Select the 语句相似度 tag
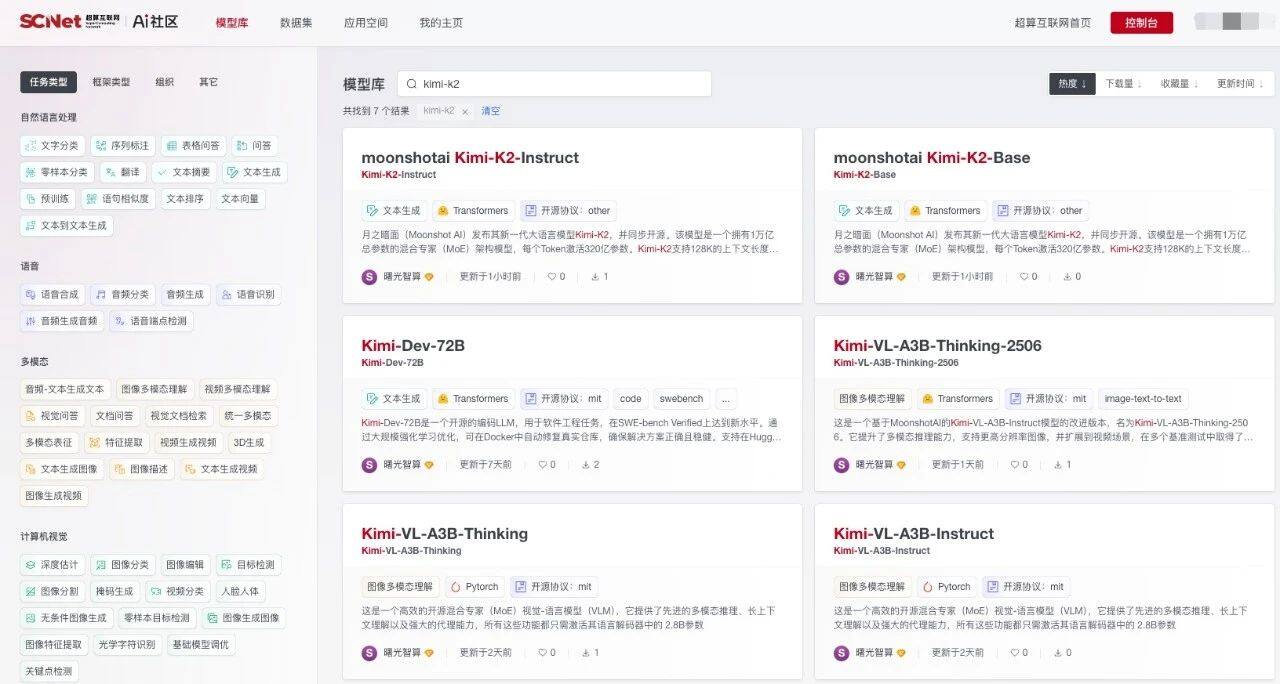The width and height of the screenshot is (1280, 684). (118, 199)
